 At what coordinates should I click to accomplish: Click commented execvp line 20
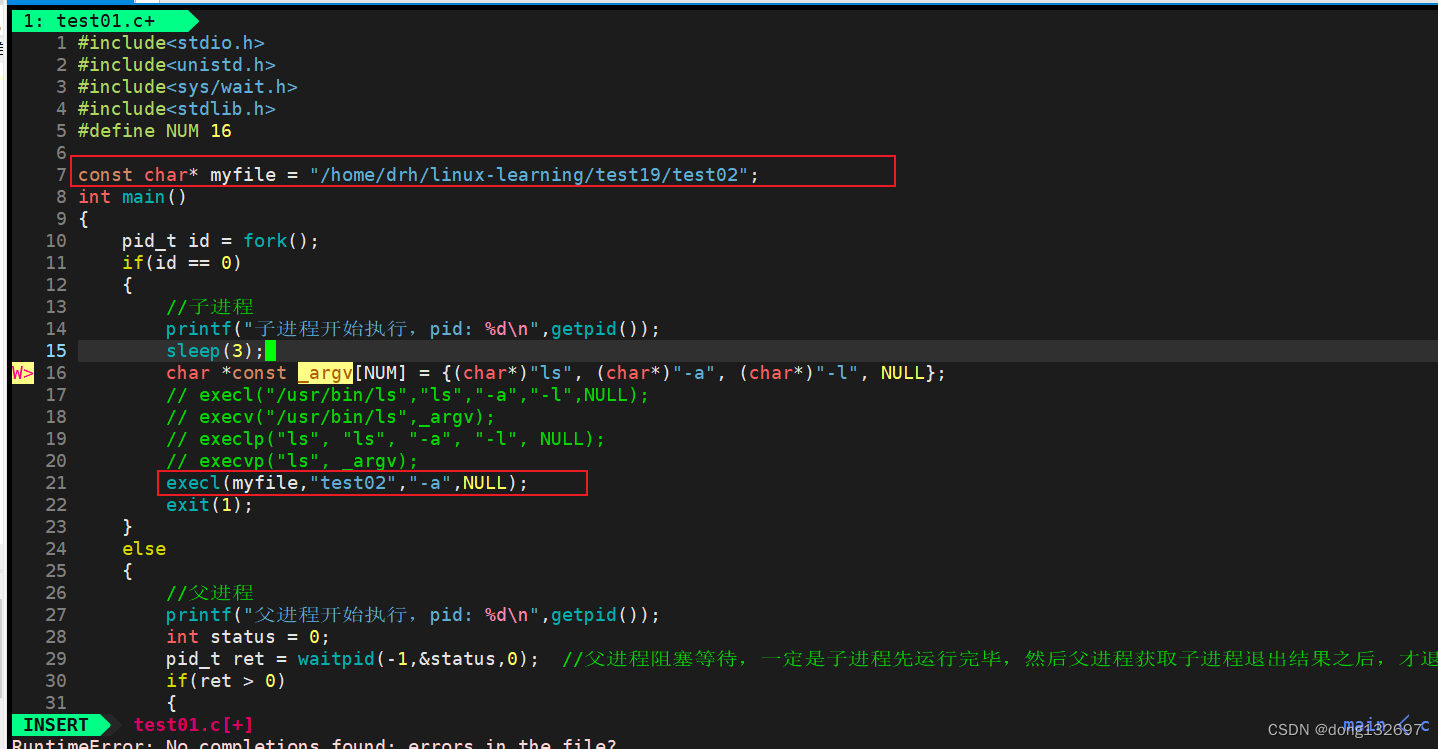(292, 461)
